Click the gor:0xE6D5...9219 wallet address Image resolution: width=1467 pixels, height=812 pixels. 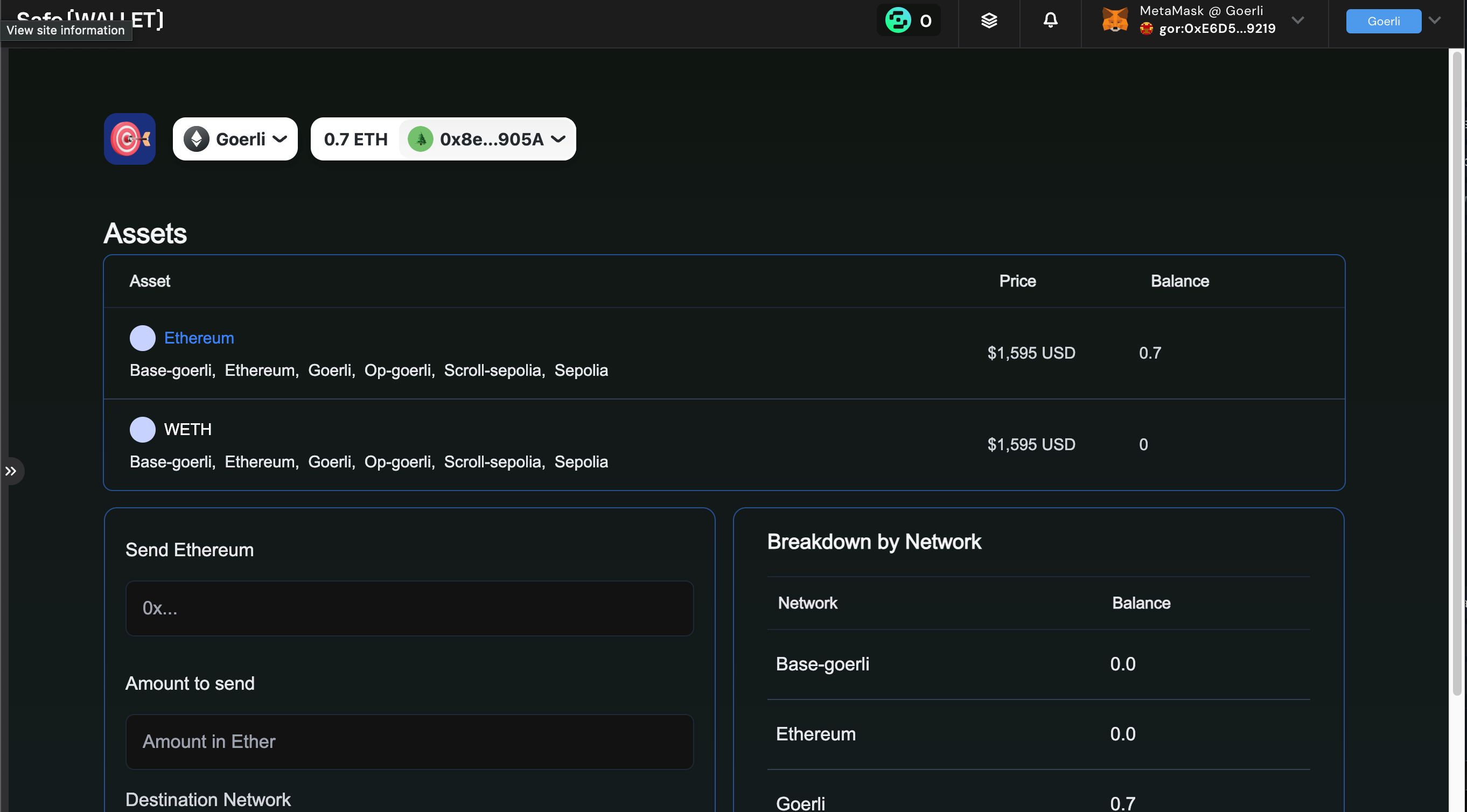coord(1217,29)
